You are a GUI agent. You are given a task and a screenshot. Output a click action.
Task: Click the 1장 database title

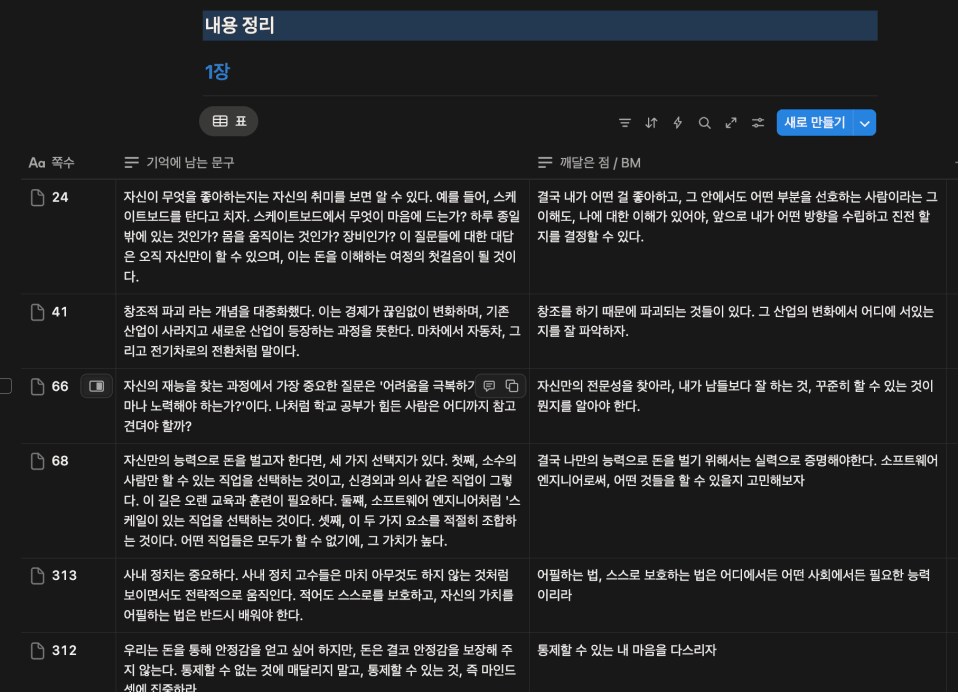[x=217, y=72]
